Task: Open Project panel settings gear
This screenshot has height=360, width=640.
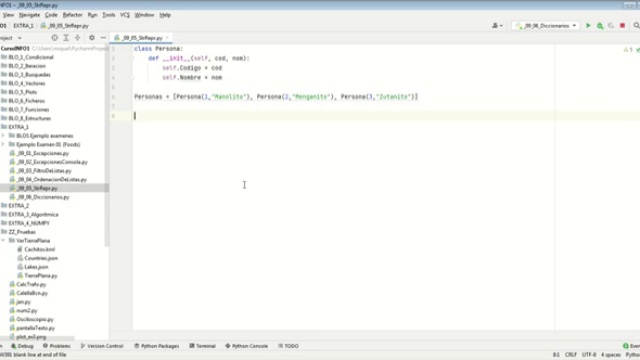Action: pyautogui.click(x=91, y=38)
